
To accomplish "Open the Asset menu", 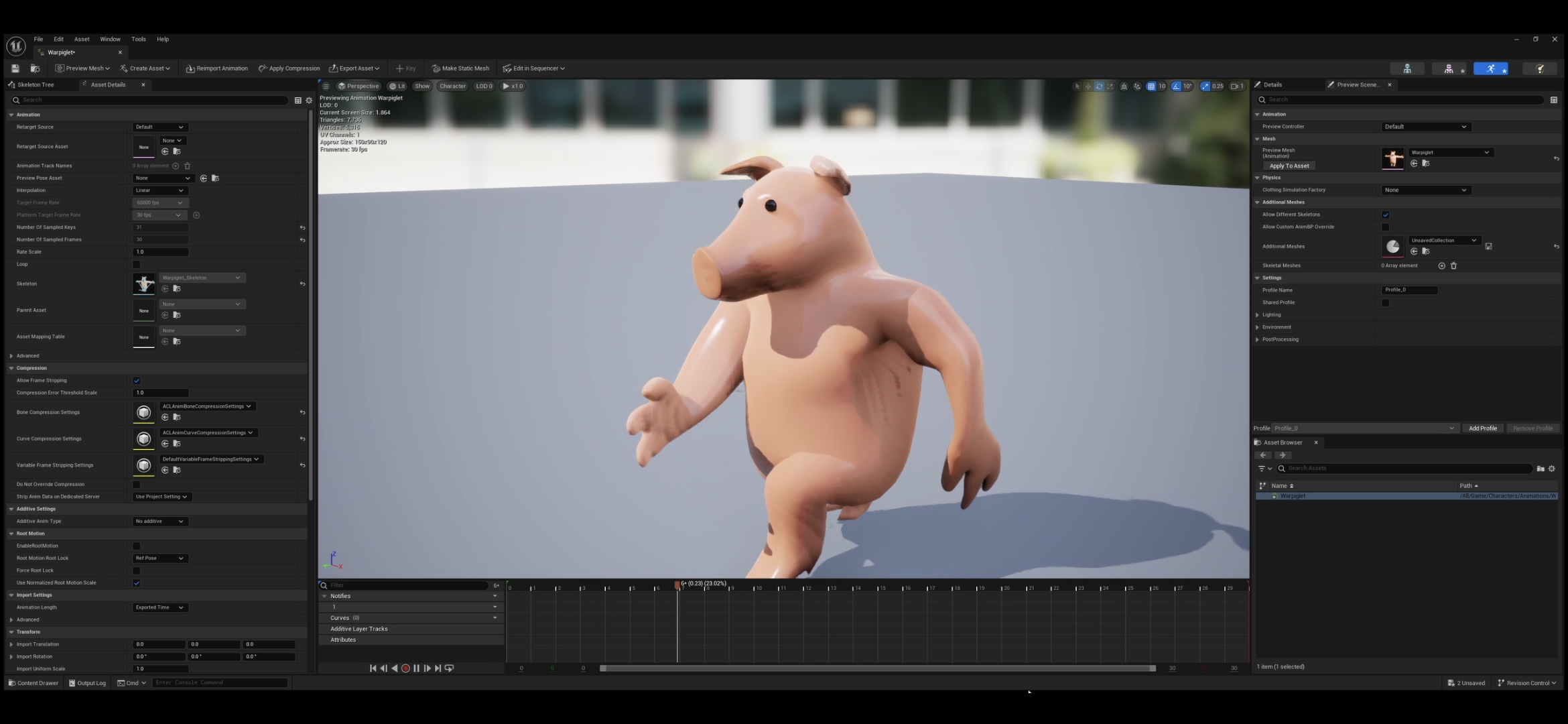I will pyautogui.click(x=82, y=39).
